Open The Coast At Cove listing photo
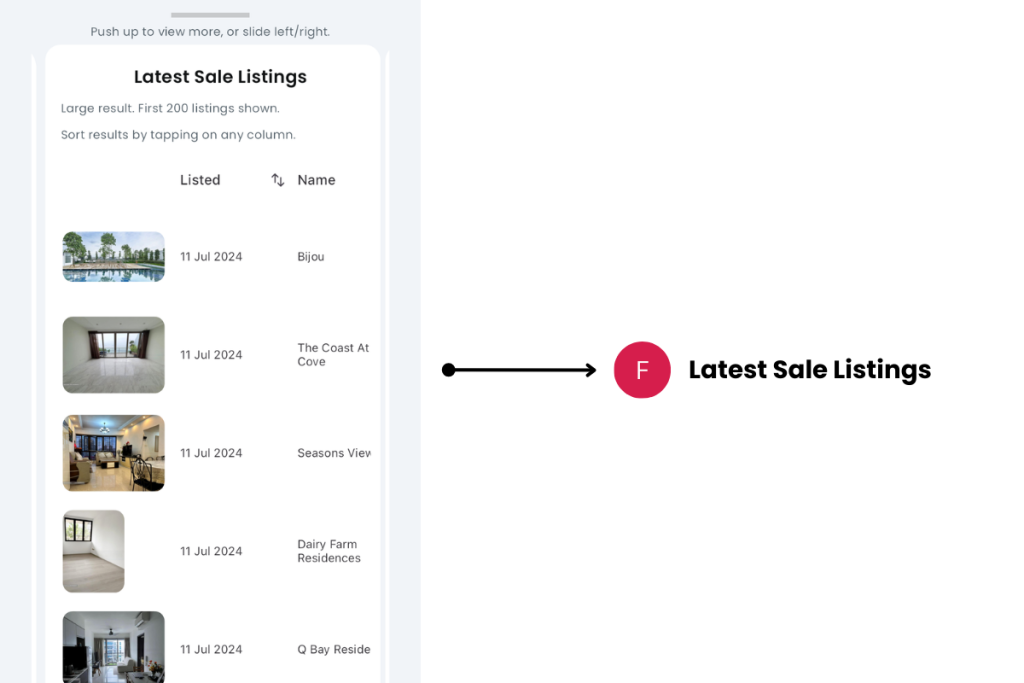Screen dimensions: 1024x683 [113, 355]
